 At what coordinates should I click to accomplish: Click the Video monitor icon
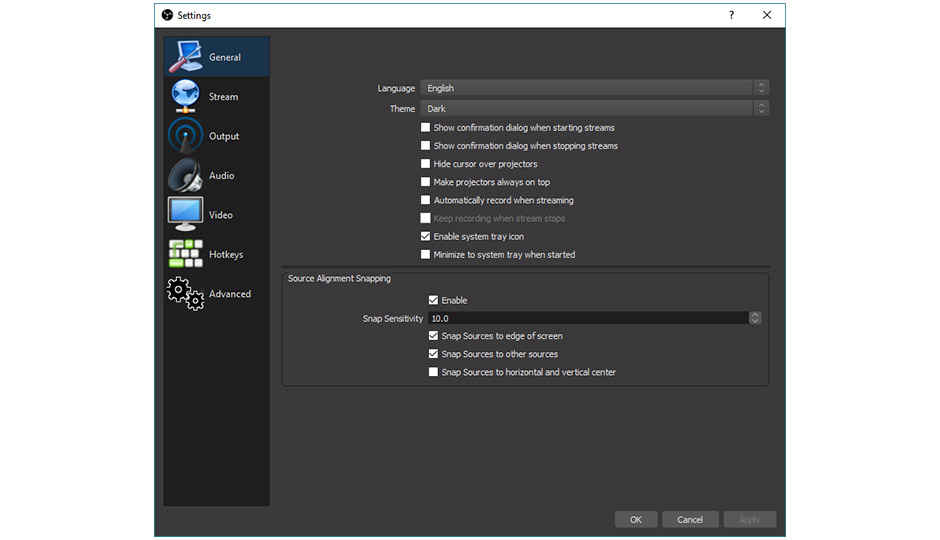(x=185, y=214)
